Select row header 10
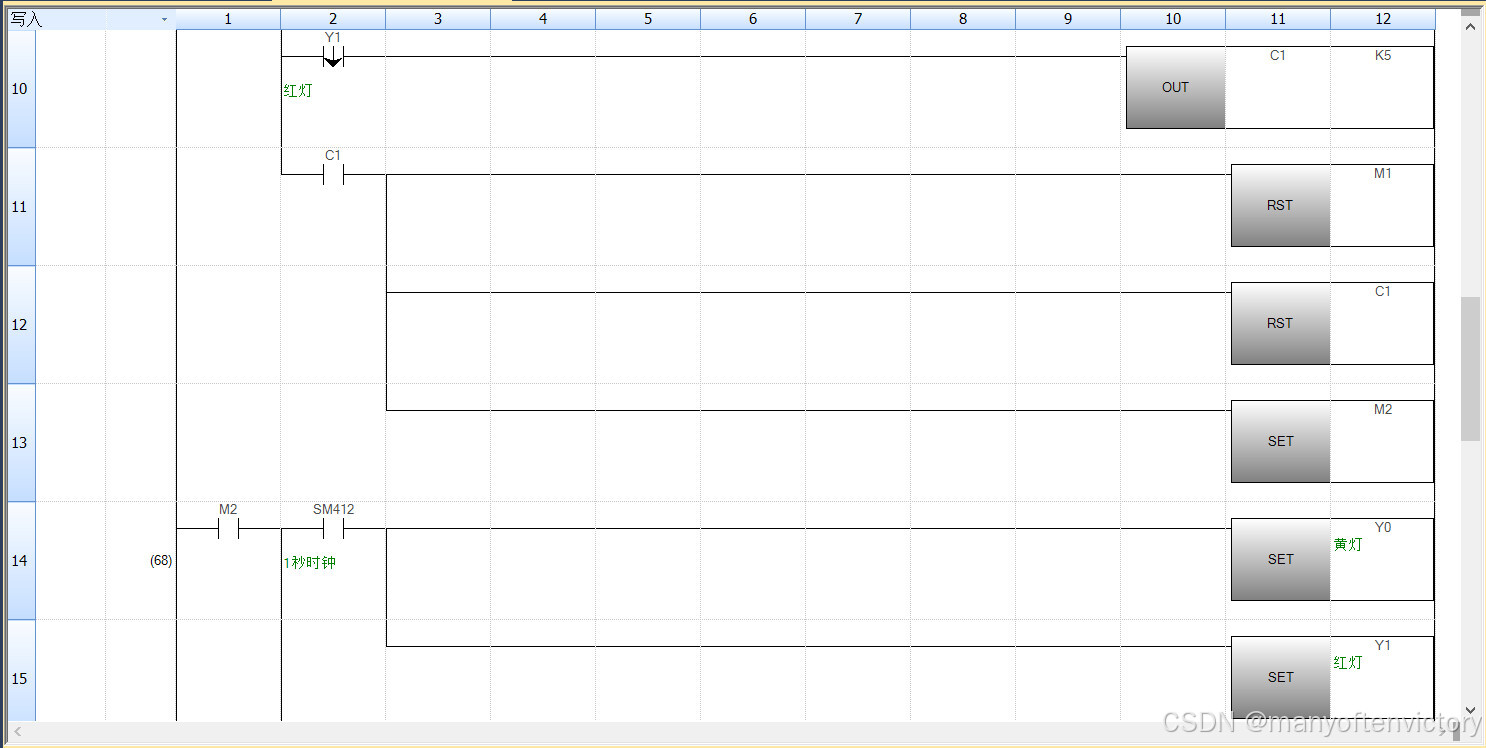This screenshot has height=748, width=1486. tap(21, 89)
